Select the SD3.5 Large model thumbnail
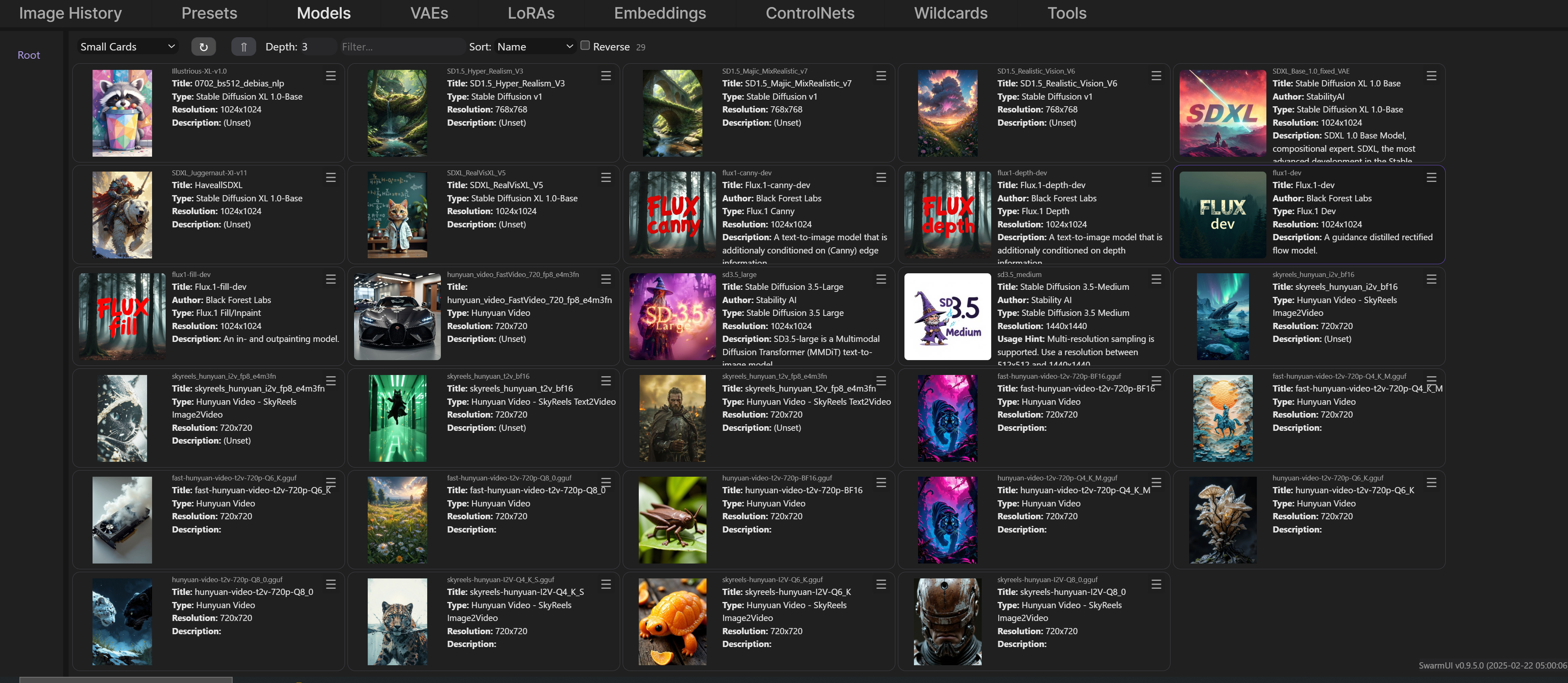 coord(672,316)
